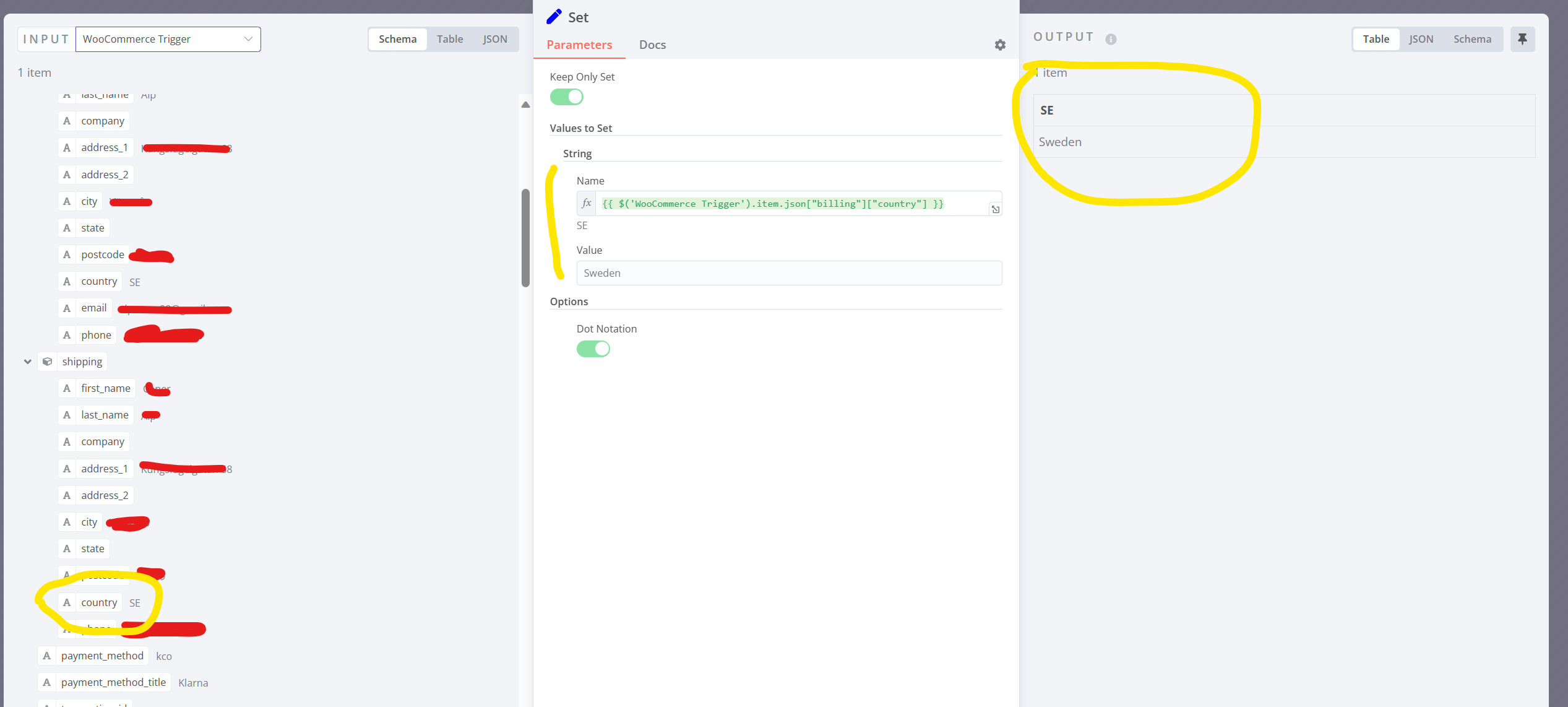Click the fx expression icon in Name field
This screenshot has height=707, width=1568.
[x=587, y=203]
